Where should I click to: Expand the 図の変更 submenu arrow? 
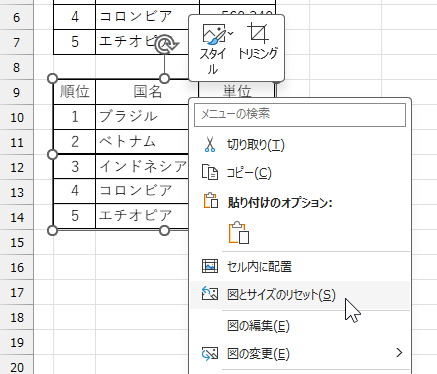pyautogui.click(x=399, y=353)
